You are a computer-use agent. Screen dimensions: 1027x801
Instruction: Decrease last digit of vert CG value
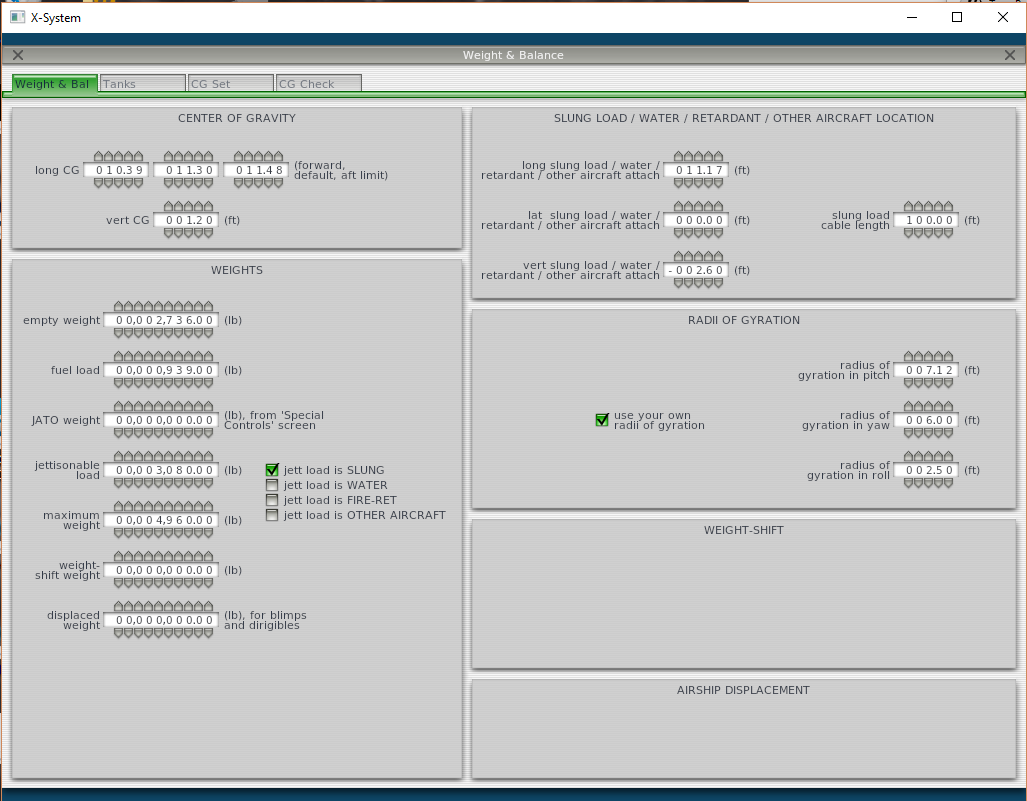(x=209, y=233)
